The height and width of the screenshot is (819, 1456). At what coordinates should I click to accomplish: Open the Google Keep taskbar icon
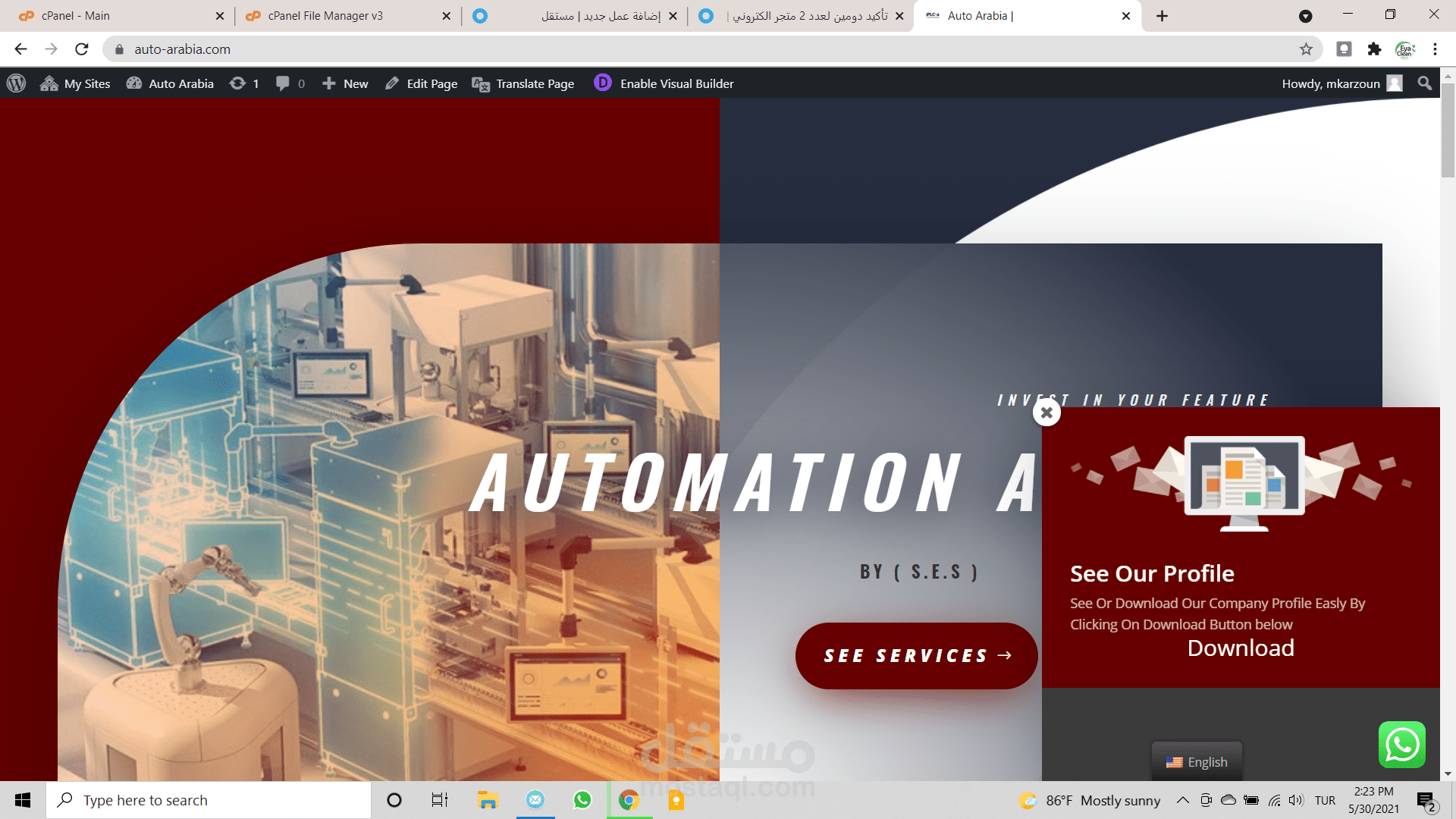click(676, 800)
